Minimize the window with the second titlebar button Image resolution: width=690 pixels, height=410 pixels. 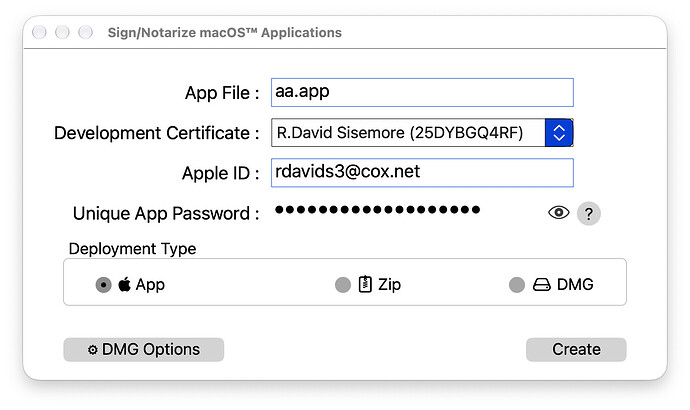[62, 32]
